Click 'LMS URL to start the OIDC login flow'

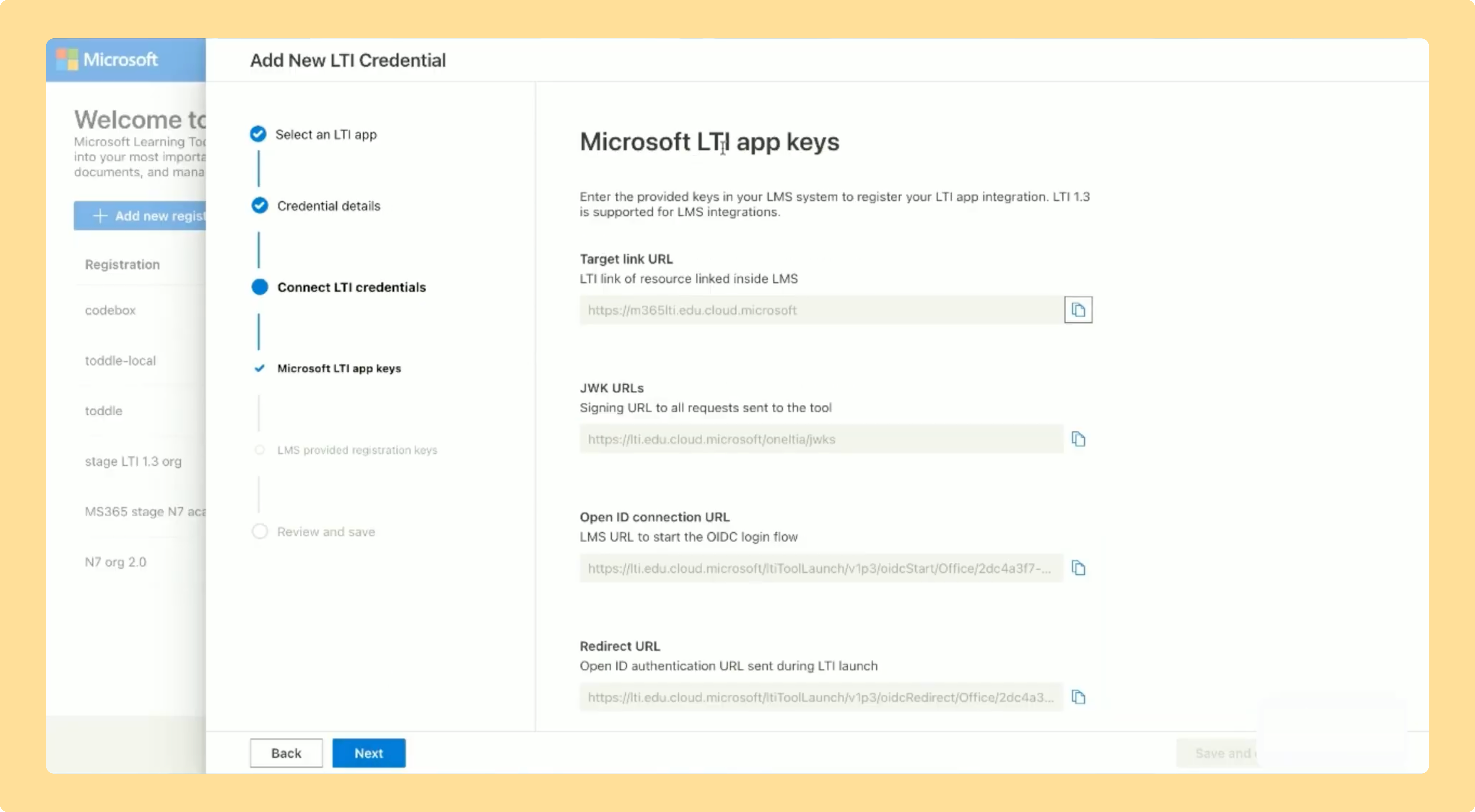[x=689, y=537]
